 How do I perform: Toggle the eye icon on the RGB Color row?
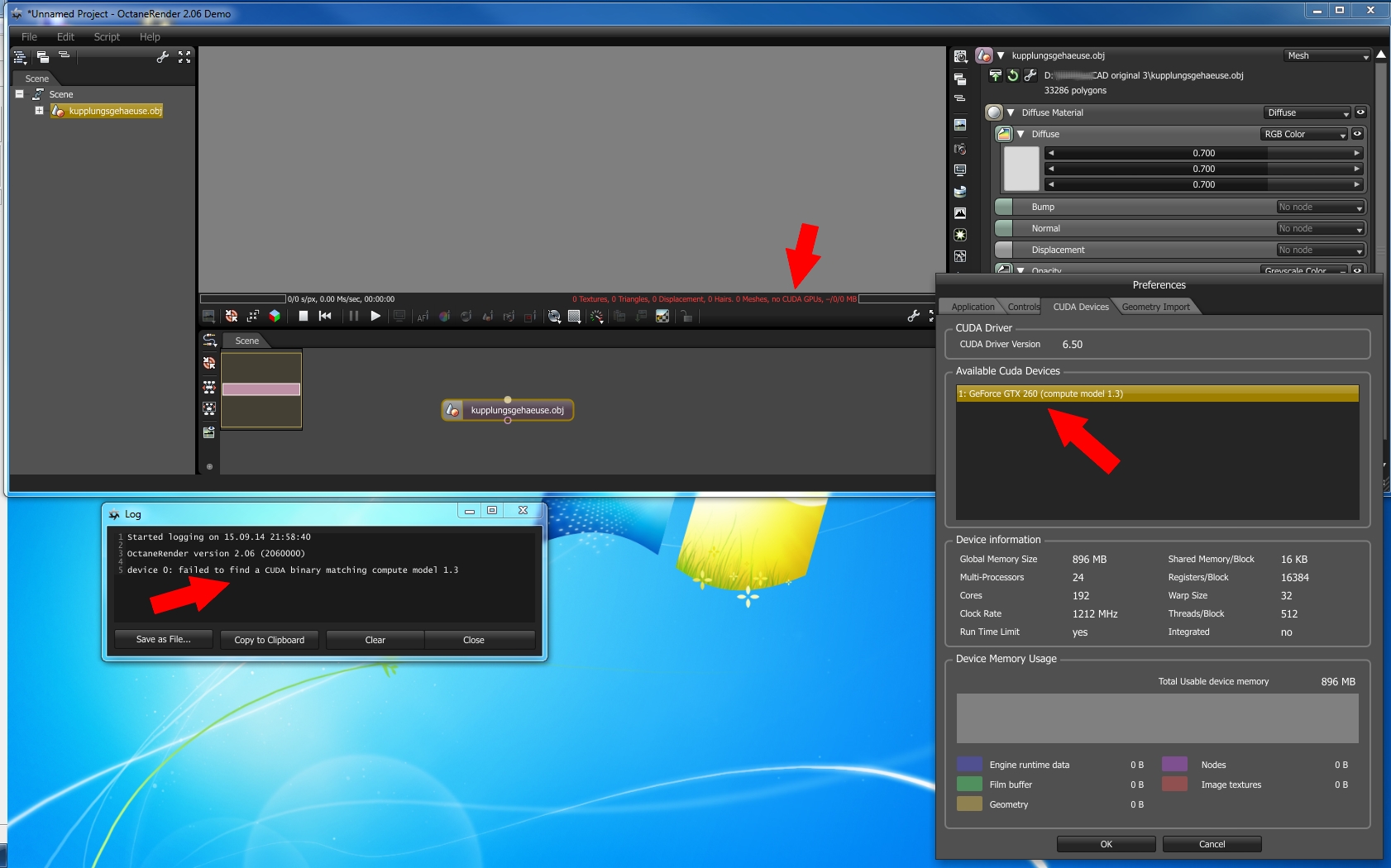click(x=1357, y=134)
